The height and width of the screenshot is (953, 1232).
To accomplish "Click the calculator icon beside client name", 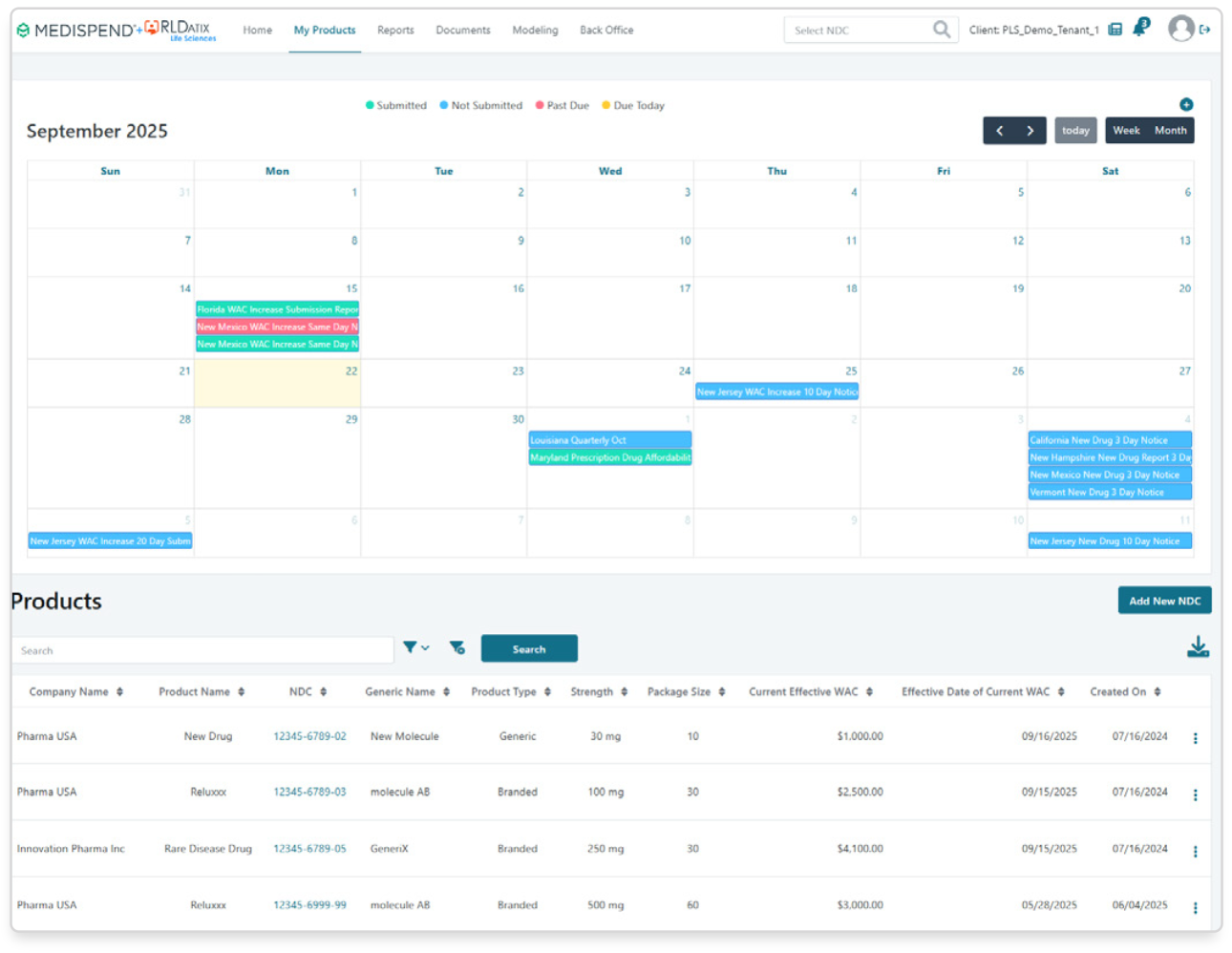I will (x=1115, y=30).
